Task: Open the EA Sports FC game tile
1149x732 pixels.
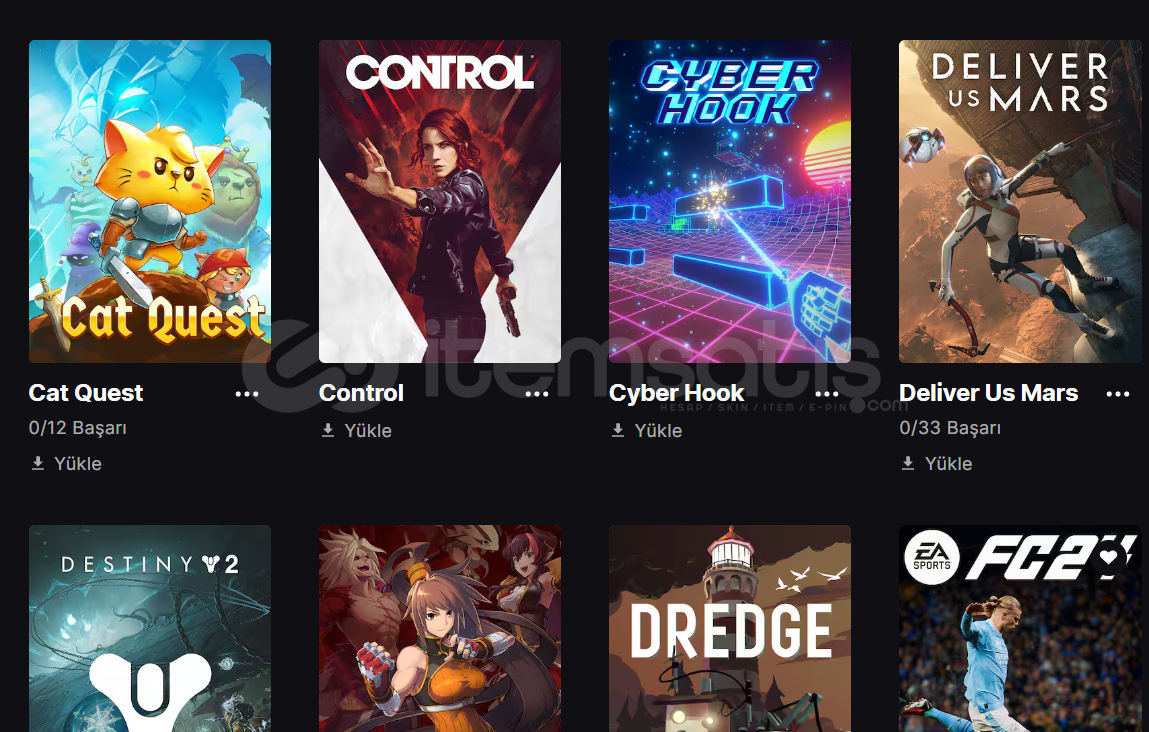Action: (x=1020, y=629)
